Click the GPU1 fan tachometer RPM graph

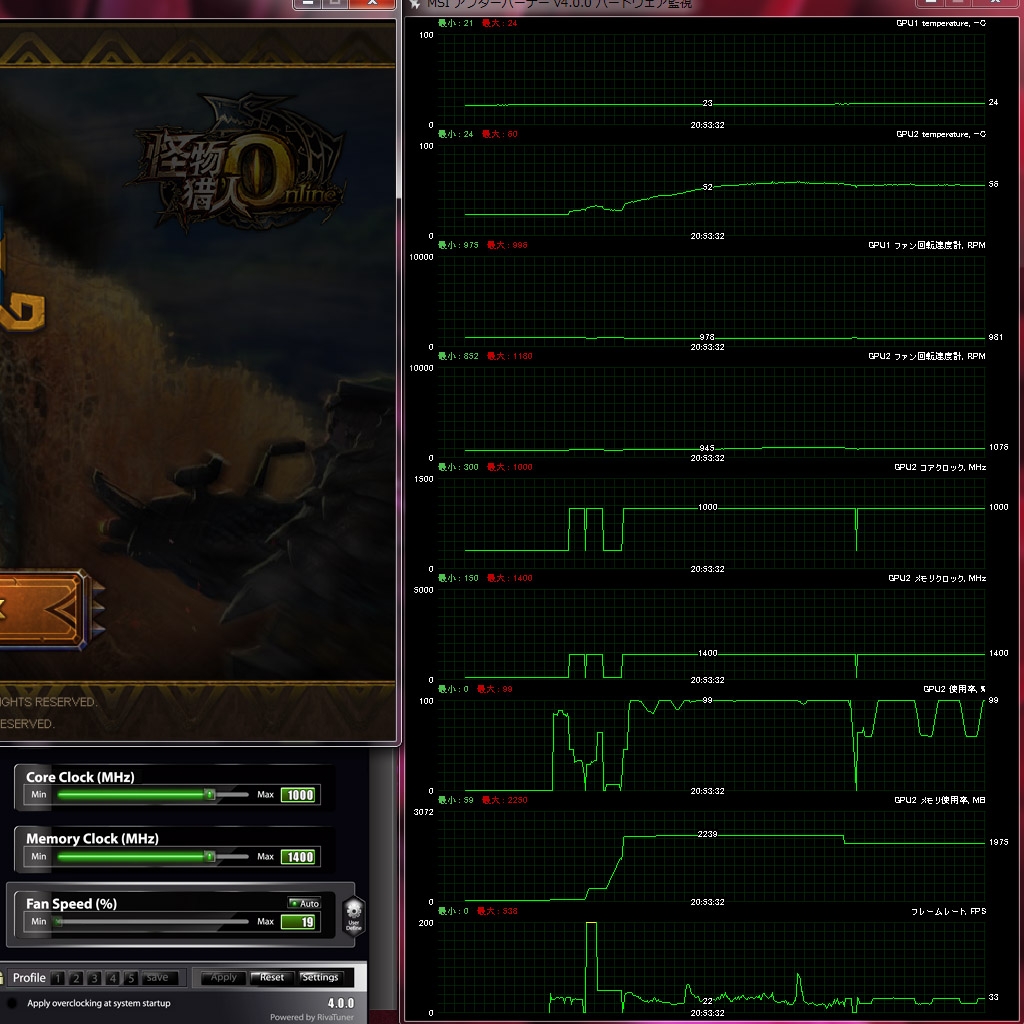point(711,302)
